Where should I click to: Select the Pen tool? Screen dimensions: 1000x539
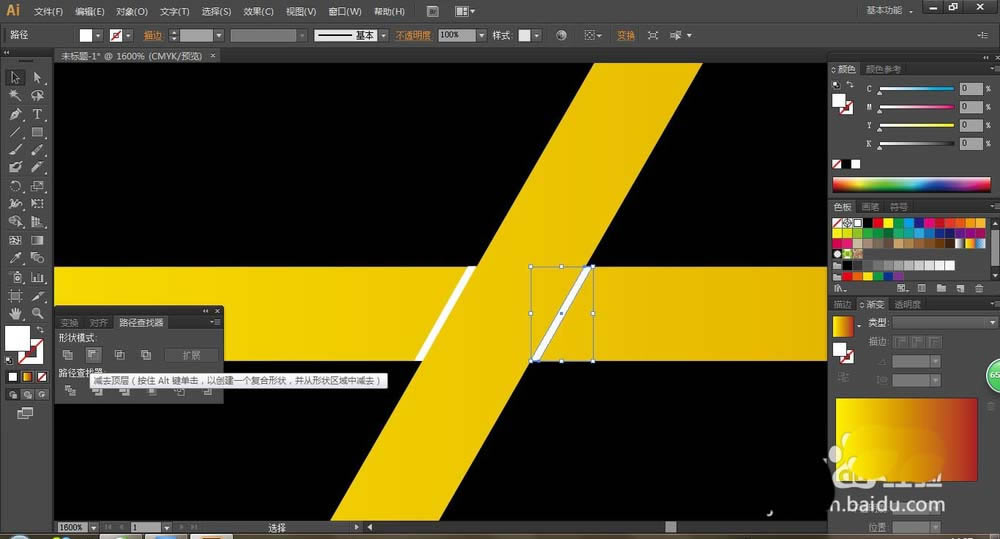point(16,114)
